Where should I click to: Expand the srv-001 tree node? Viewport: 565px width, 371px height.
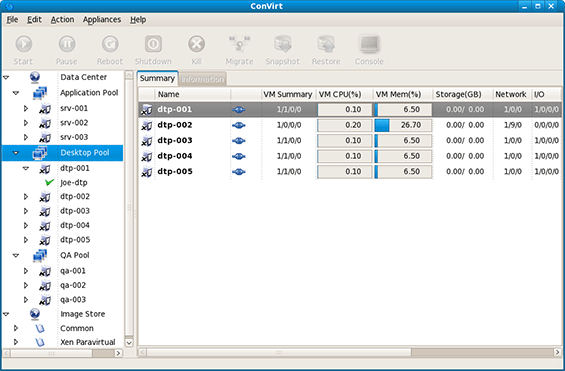click(26, 108)
